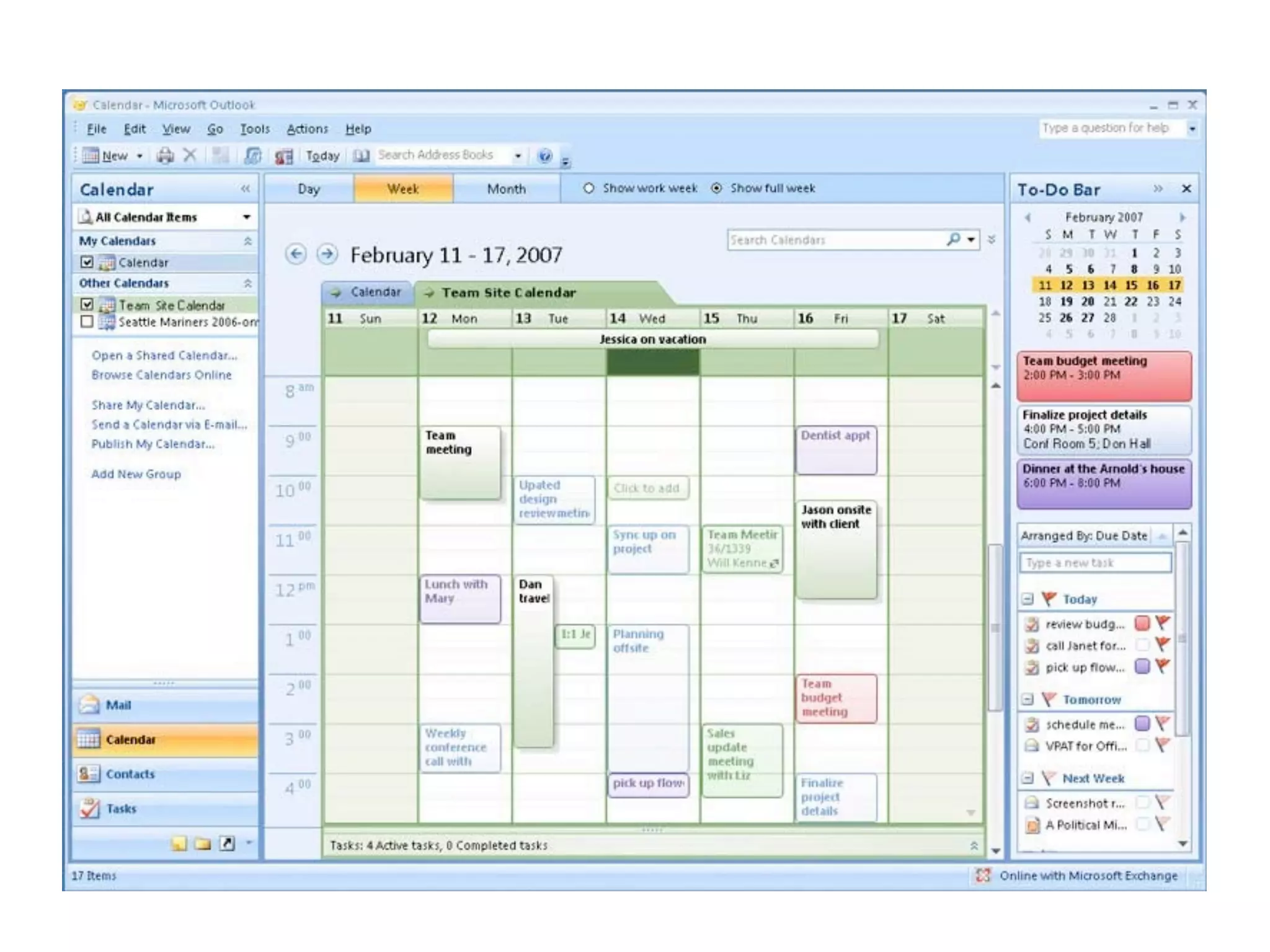Click Open a Shared Calendar link
Viewport: 1270px width, 952px height.
(x=164, y=356)
